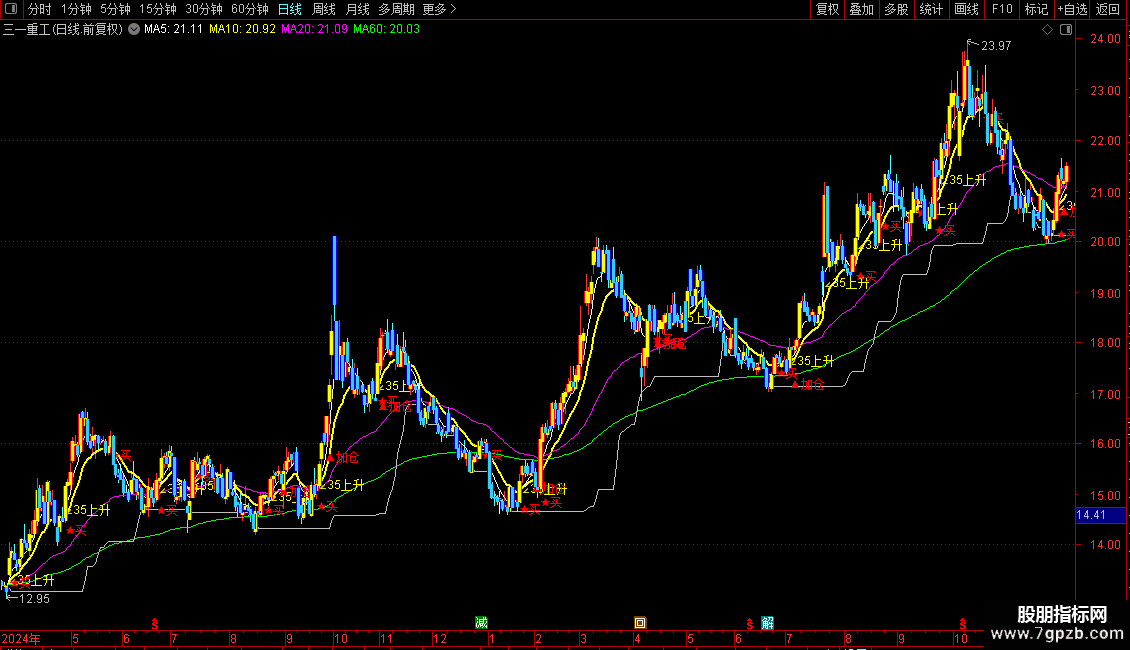Viewport: 1130px width, 650px height.
Task: Switch to the 周线 period tab
Action: 324,9
